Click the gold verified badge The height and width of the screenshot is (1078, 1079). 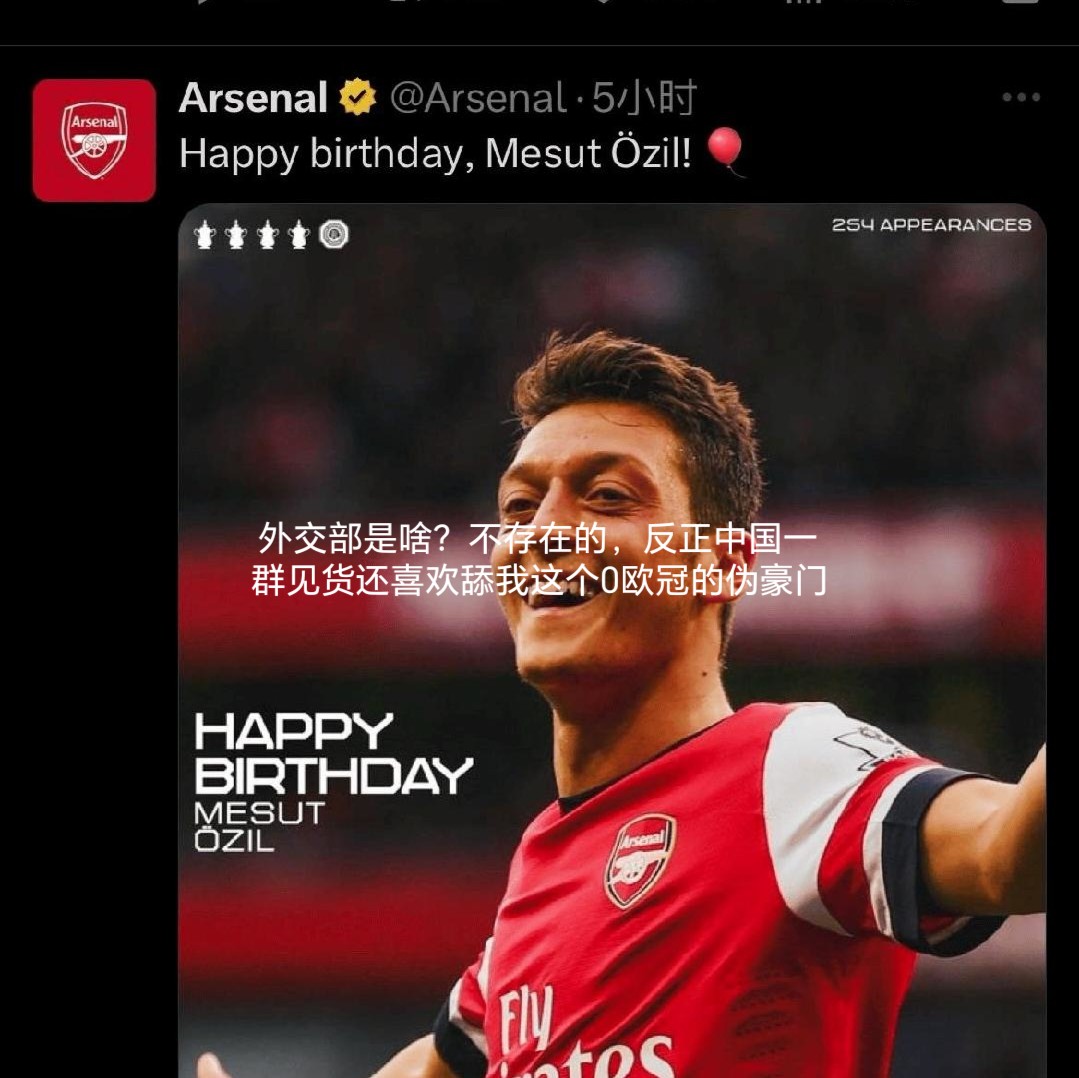(357, 98)
